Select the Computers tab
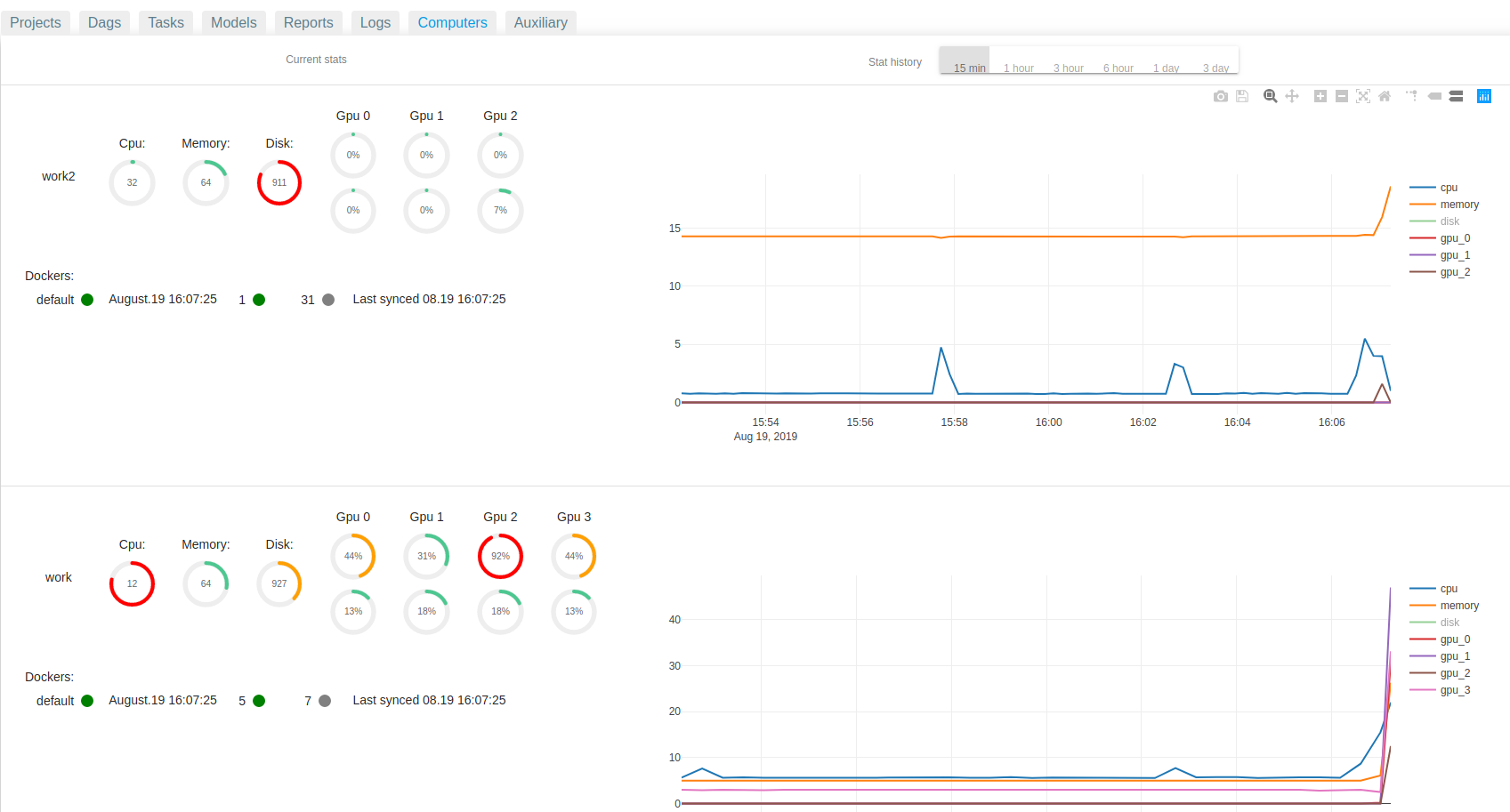The image size is (1510, 812). tap(453, 22)
